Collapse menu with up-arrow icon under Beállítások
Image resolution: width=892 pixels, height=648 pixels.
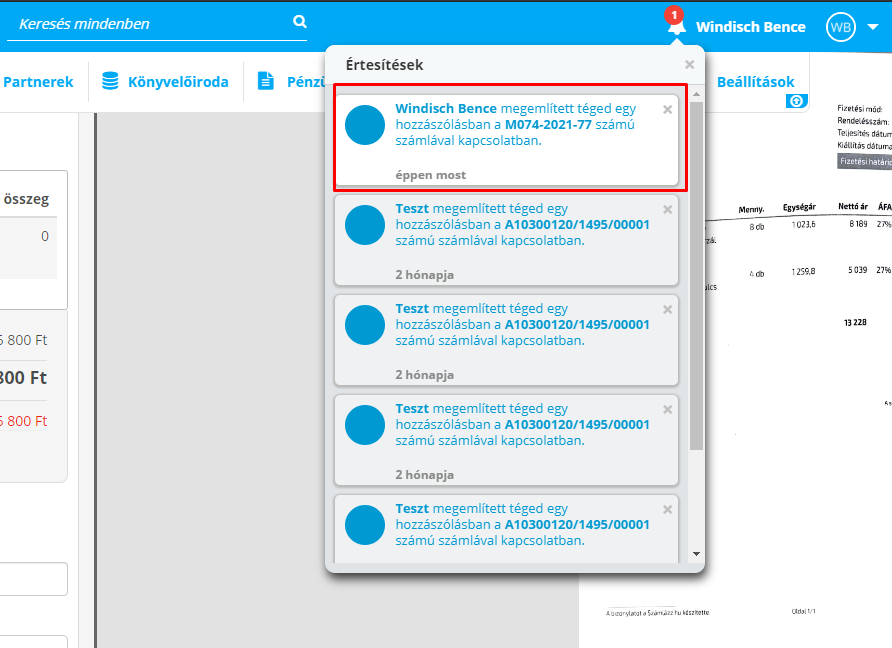pos(796,101)
